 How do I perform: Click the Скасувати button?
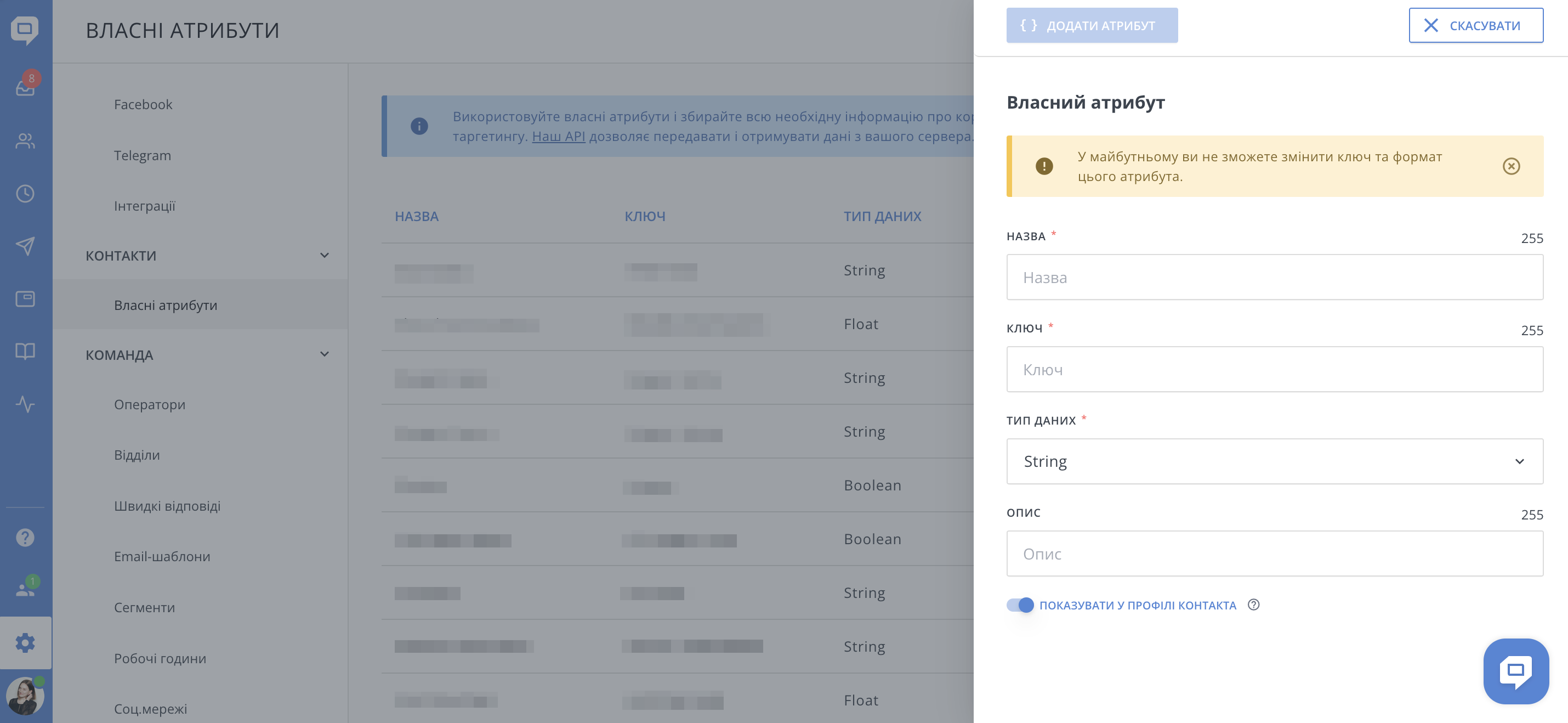tap(1475, 26)
